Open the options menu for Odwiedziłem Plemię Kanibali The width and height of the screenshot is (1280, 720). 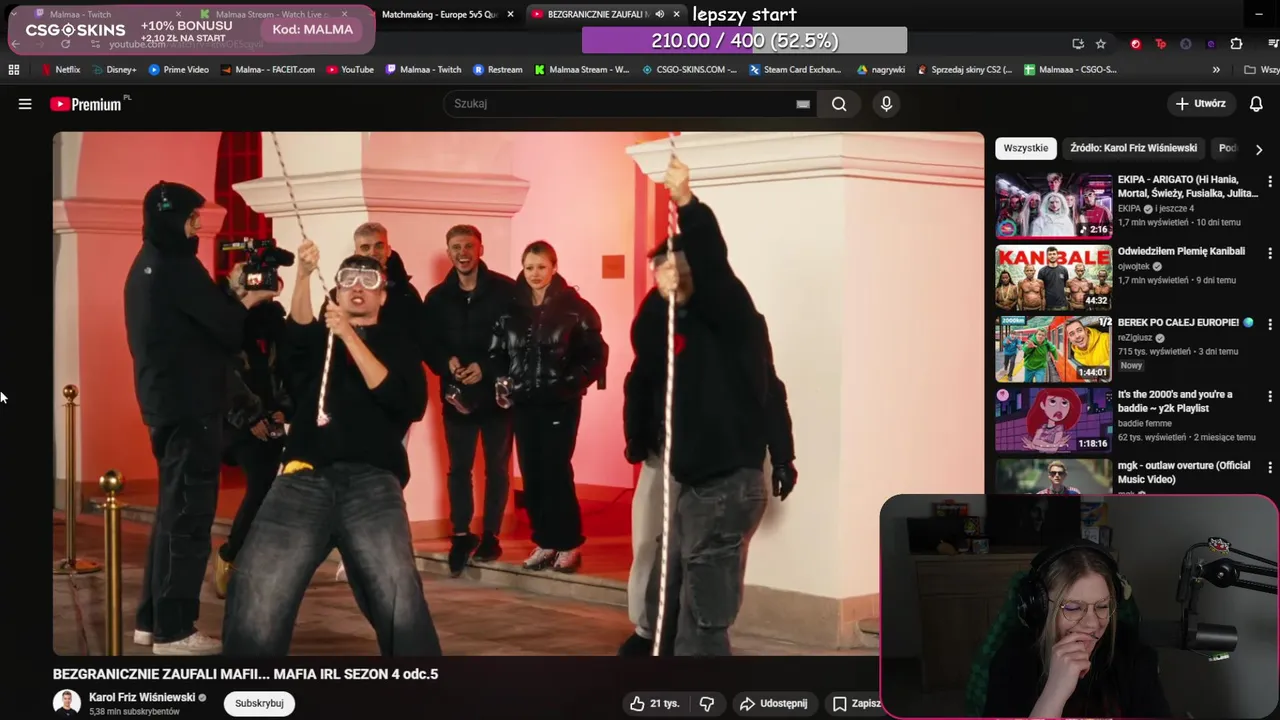pyautogui.click(x=1270, y=253)
